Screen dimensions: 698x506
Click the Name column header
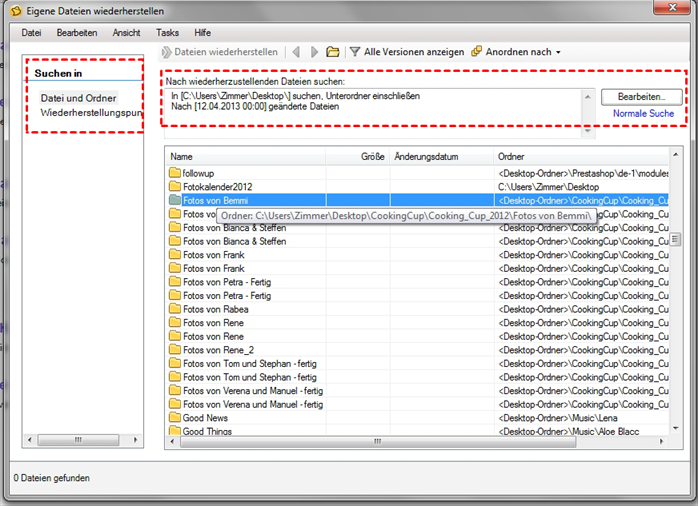tap(245, 157)
